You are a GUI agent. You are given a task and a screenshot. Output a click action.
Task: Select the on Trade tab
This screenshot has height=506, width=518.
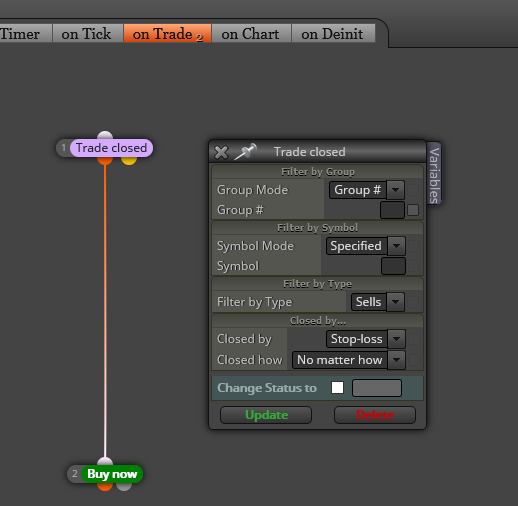pos(167,34)
